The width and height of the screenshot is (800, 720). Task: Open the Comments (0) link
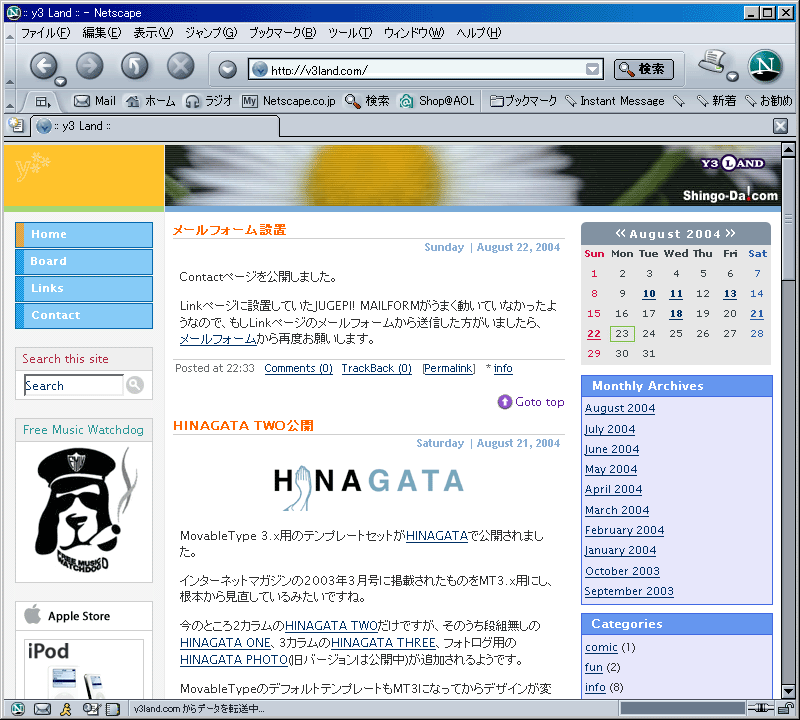298,368
